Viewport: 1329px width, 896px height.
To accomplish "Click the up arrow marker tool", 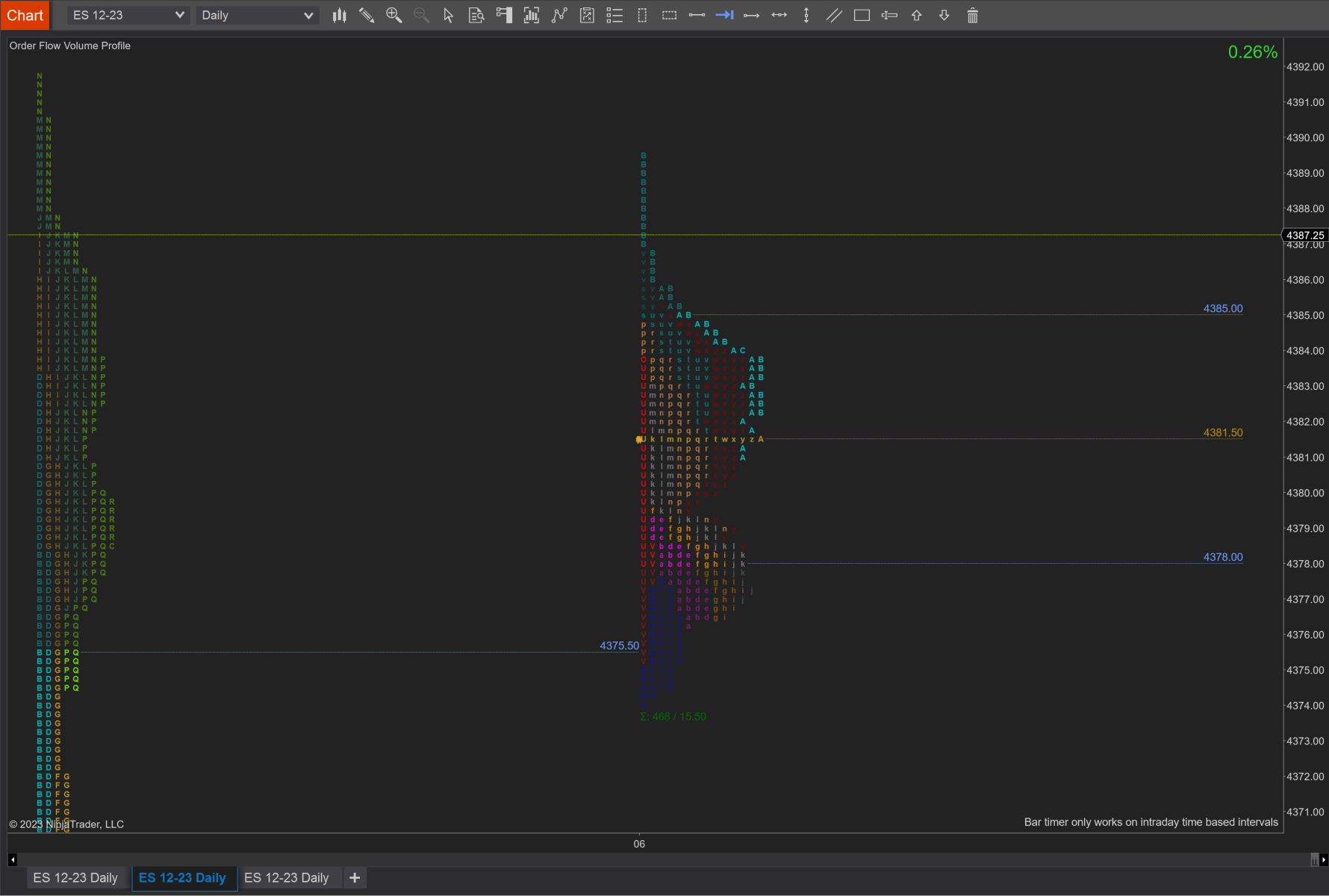I will (x=917, y=15).
